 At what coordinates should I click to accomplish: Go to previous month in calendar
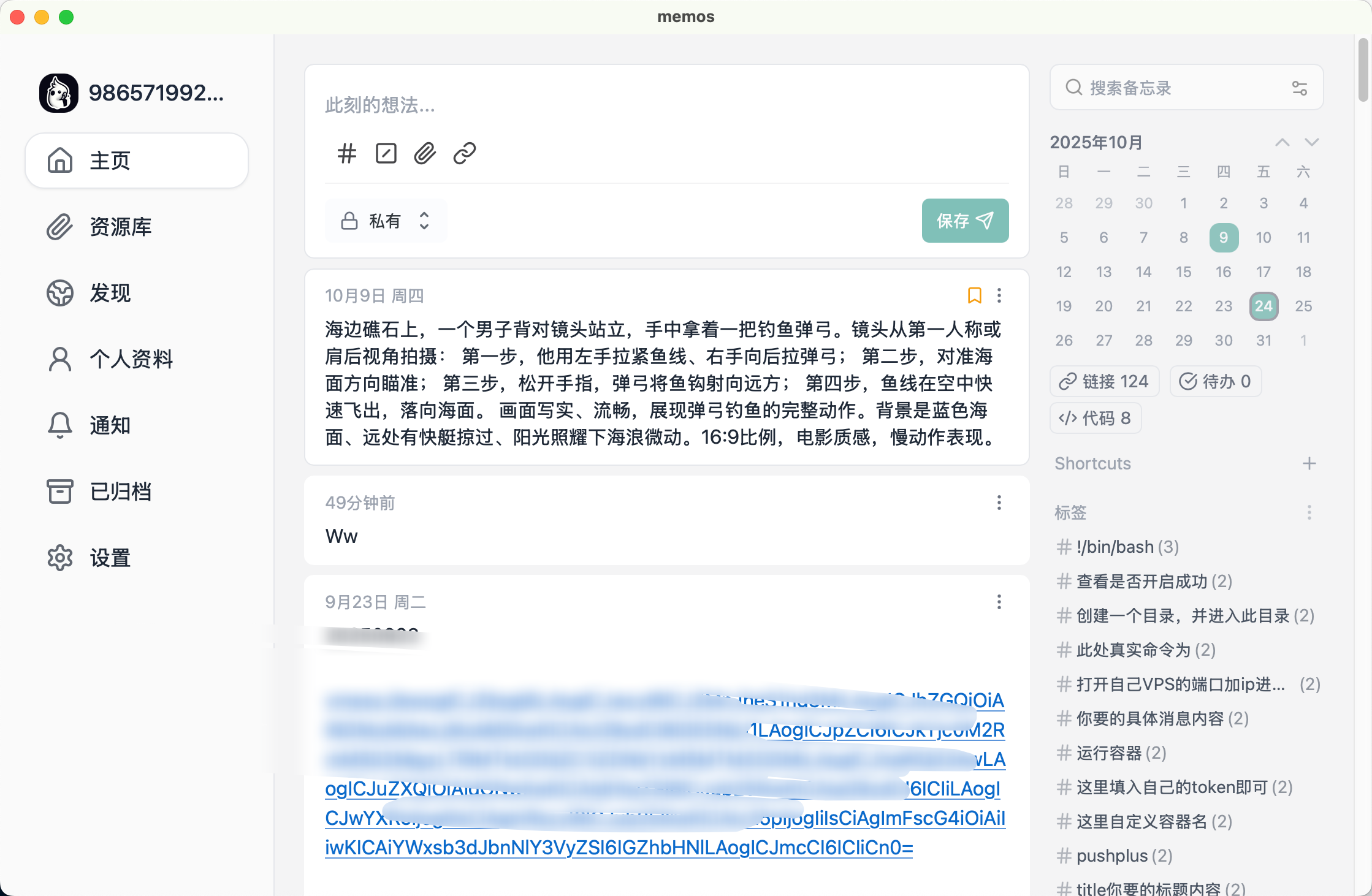(x=1282, y=142)
